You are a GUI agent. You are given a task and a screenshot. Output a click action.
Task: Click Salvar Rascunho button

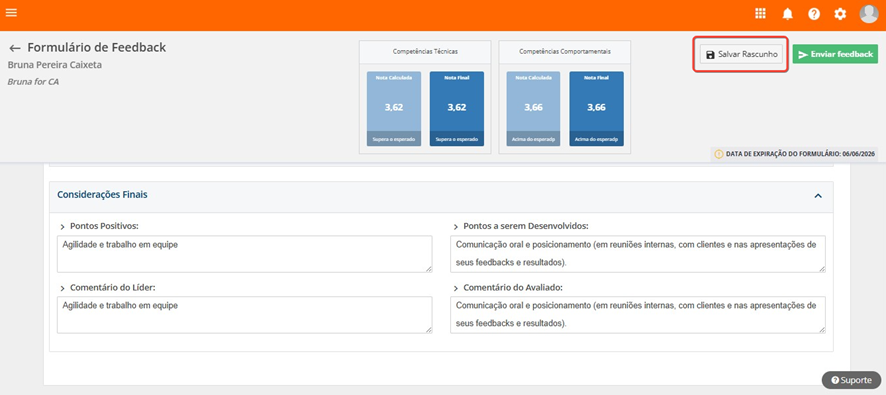coord(742,54)
